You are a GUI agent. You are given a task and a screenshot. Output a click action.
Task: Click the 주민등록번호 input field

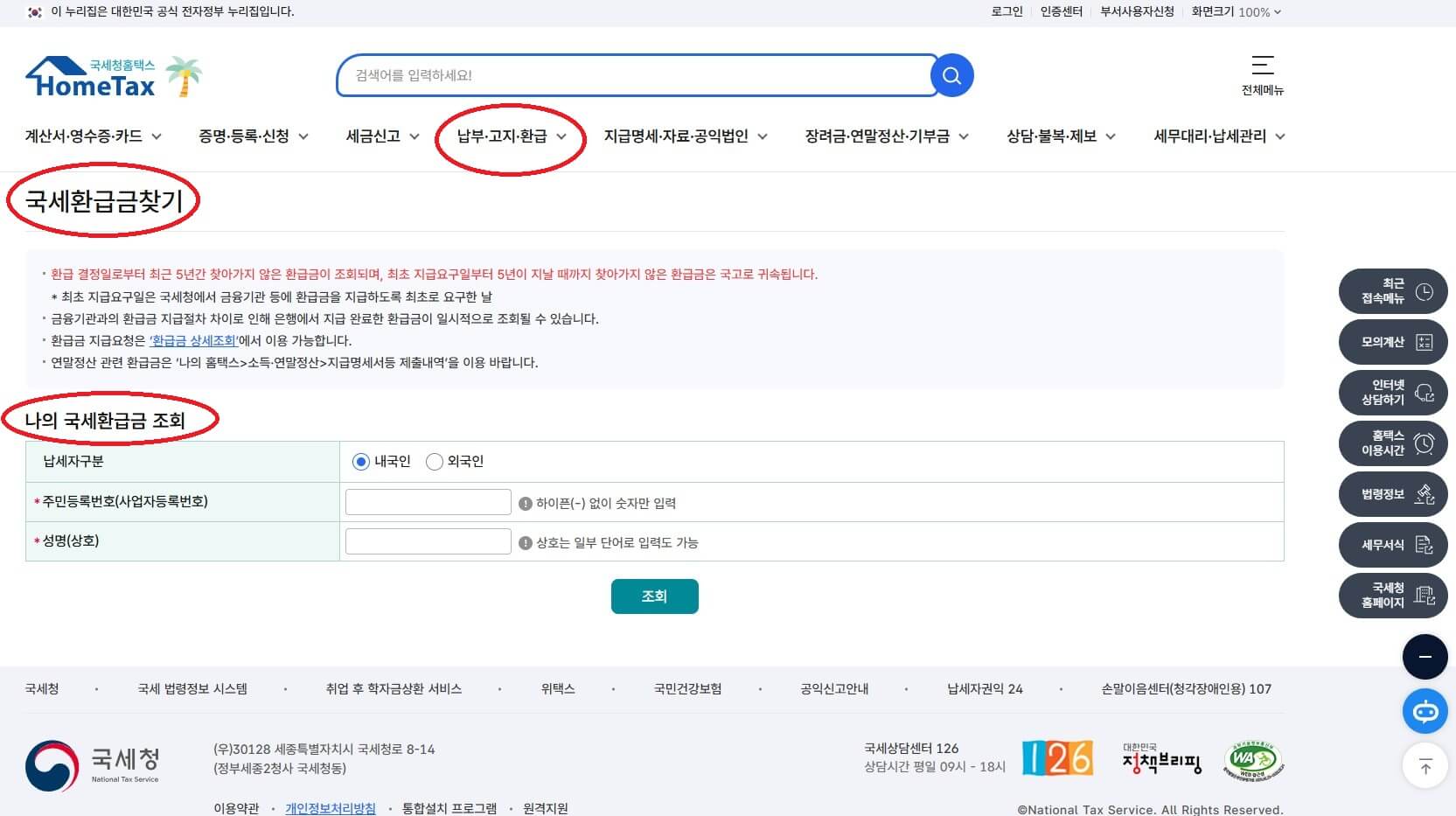pyautogui.click(x=428, y=501)
